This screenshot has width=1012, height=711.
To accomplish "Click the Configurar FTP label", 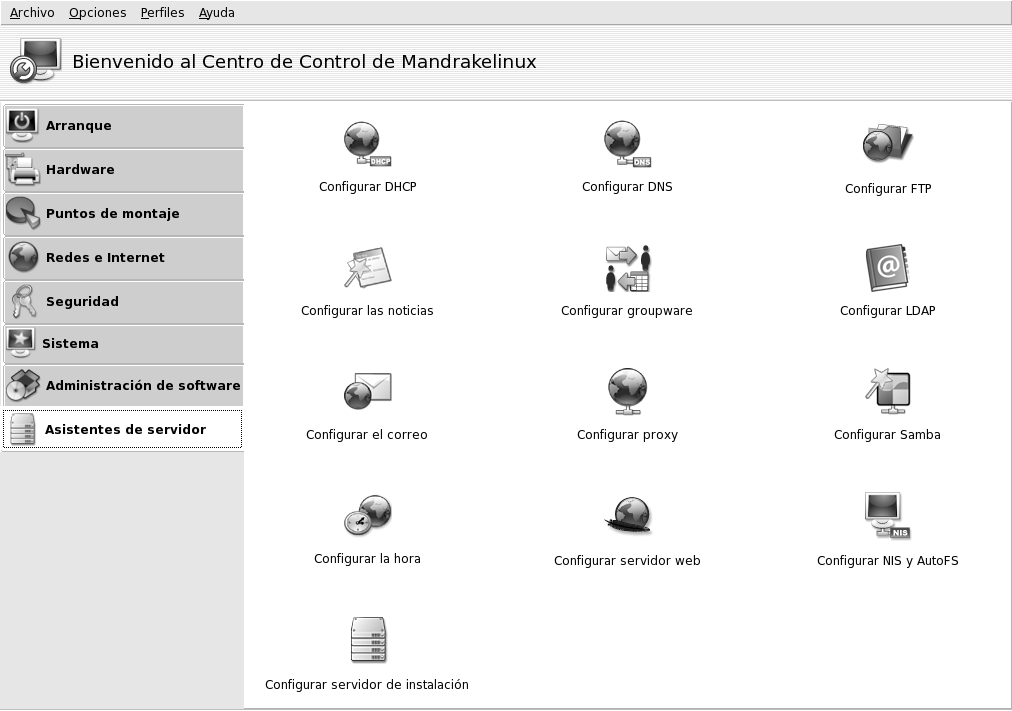I will (888, 188).
